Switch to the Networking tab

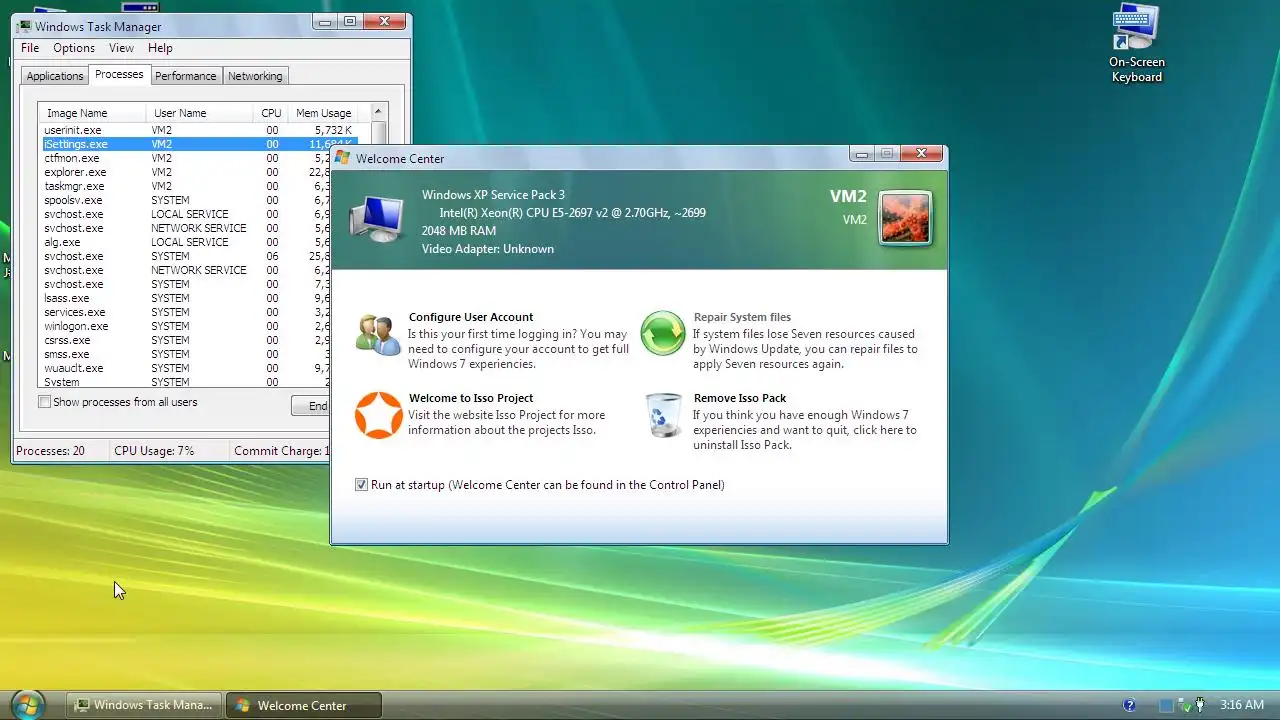255,76
